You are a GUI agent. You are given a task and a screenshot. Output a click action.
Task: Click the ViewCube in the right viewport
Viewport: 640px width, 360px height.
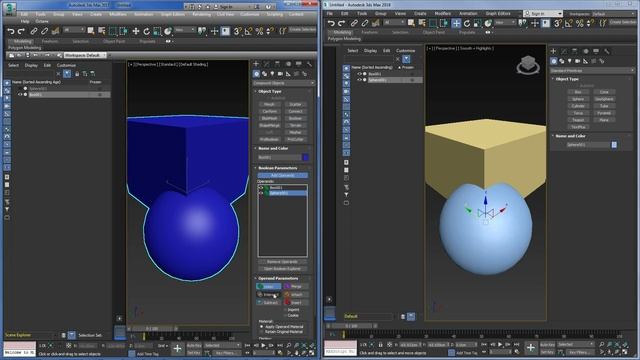point(528,64)
